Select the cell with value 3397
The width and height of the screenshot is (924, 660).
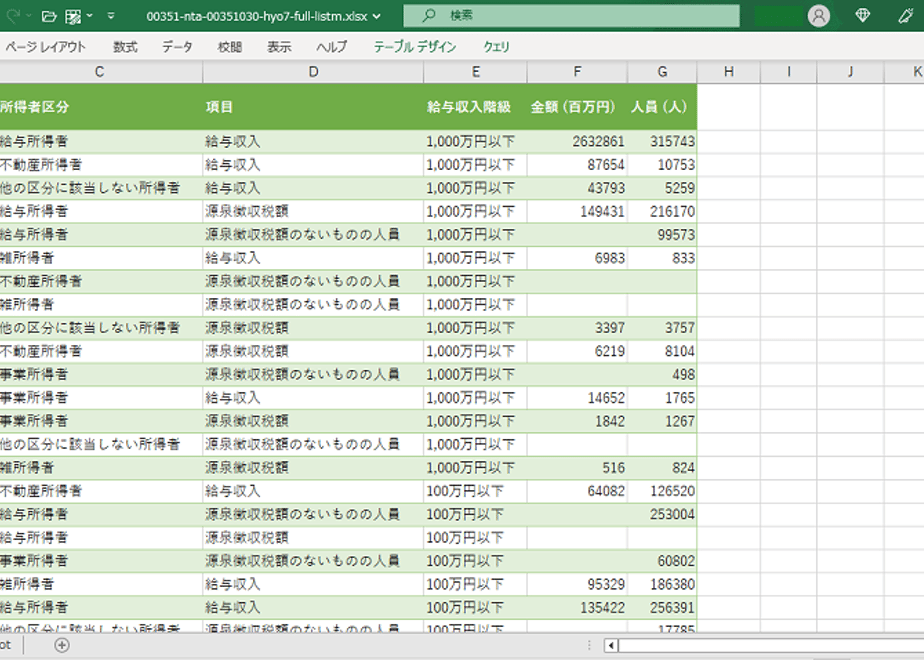(x=578, y=328)
